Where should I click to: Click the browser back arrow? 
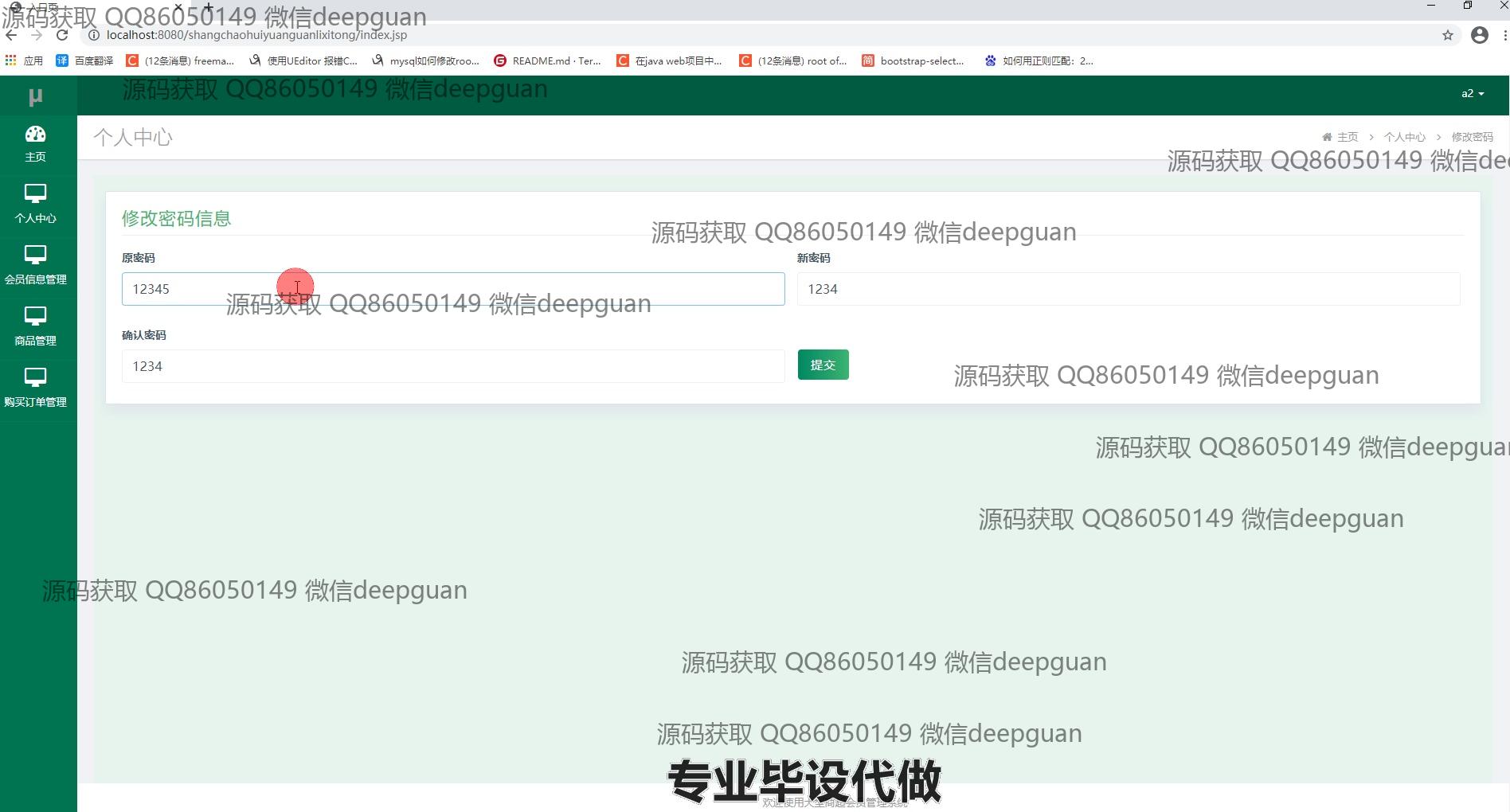tap(11, 35)
